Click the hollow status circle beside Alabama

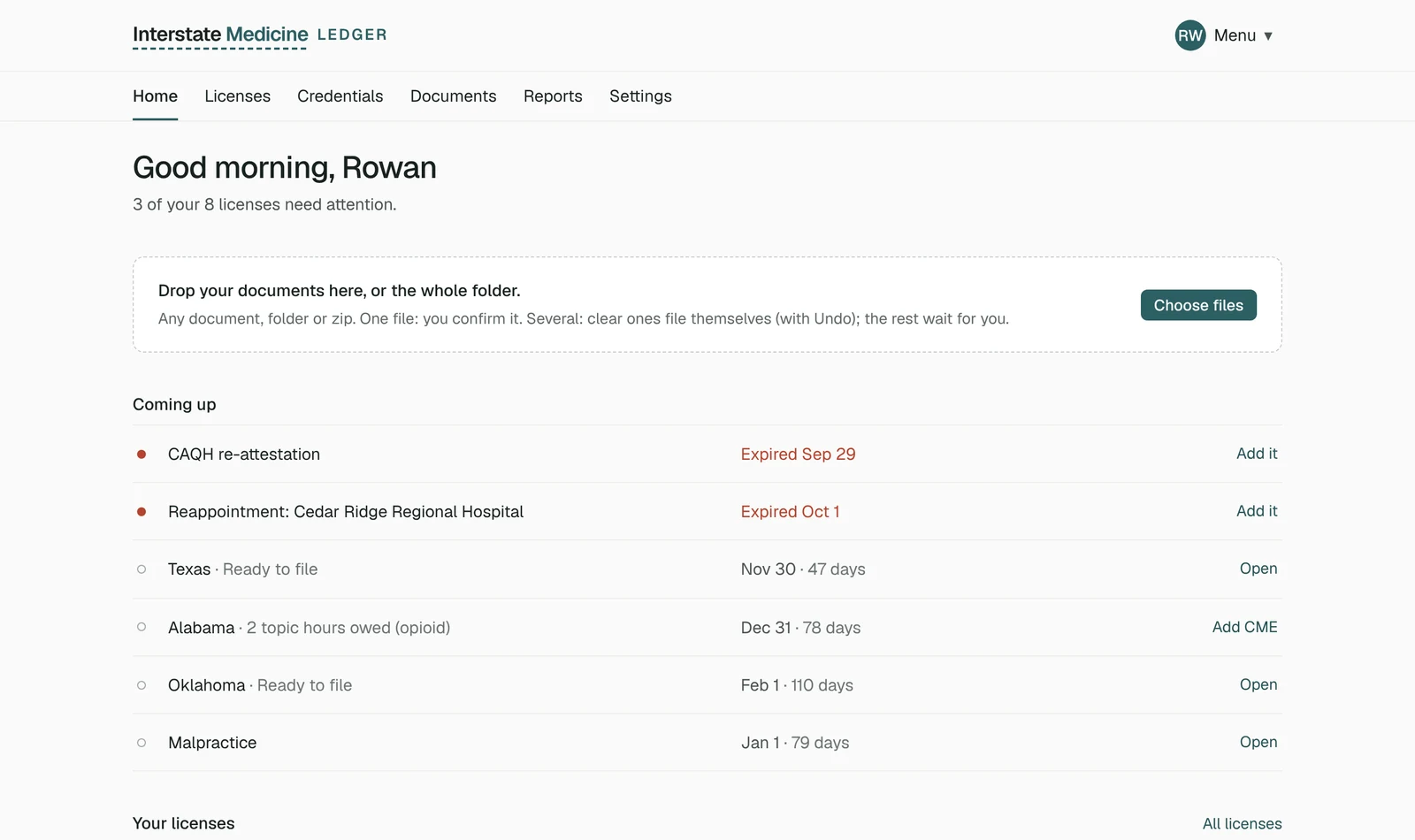(x=141, y=627)
